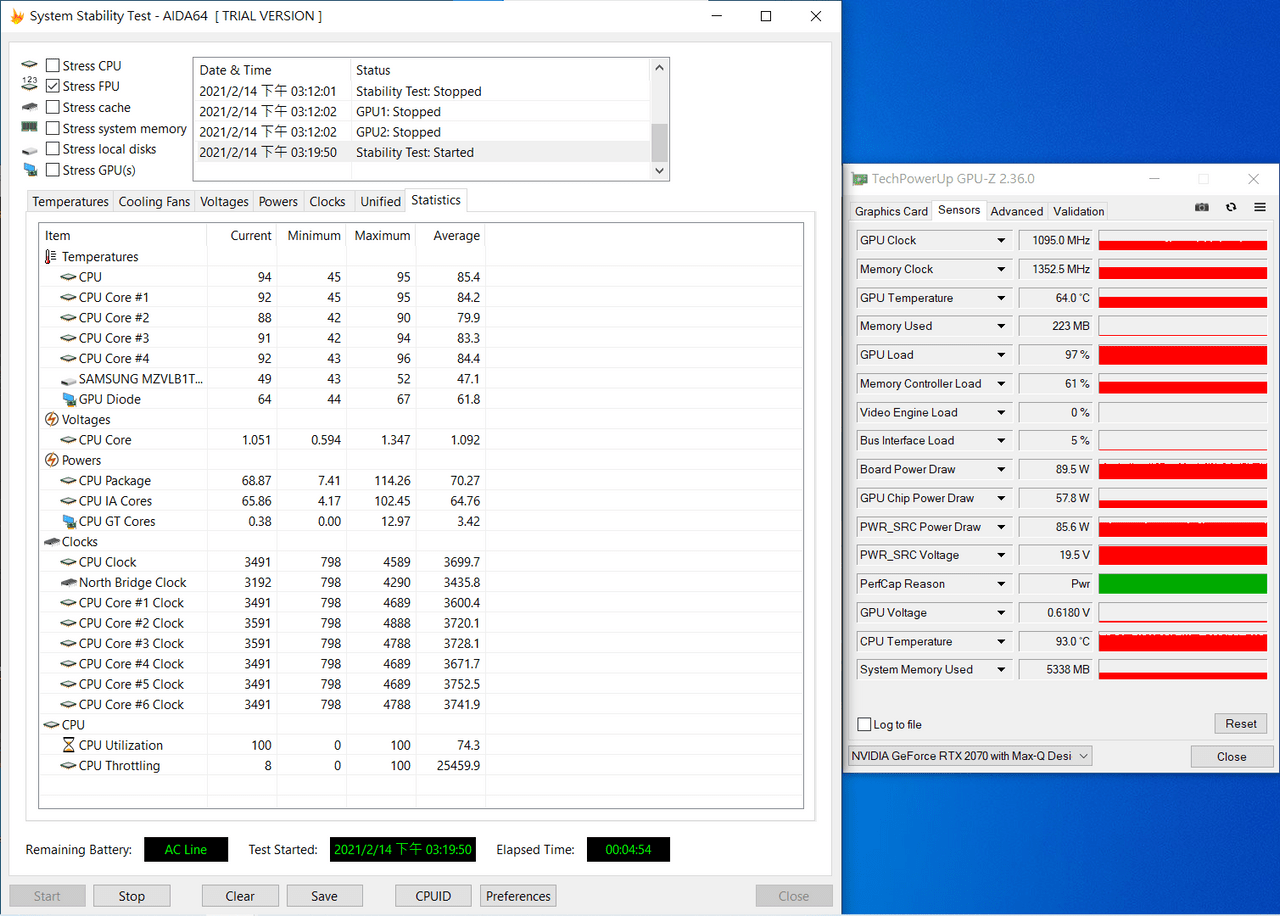Click the CPU Core #1 temperature icon
The image size is (1280, 916).
pyautogui.click(x=69, y=297)
